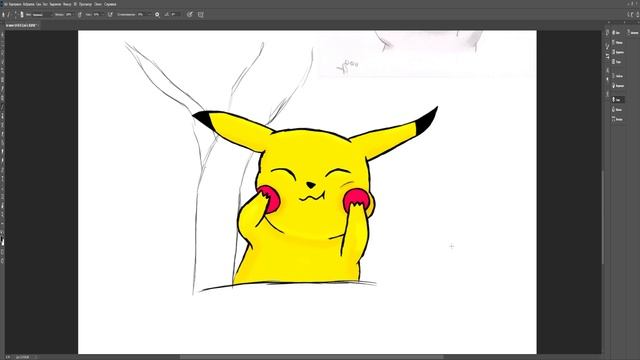Enable airbrush-style build-up

[110, 14]
